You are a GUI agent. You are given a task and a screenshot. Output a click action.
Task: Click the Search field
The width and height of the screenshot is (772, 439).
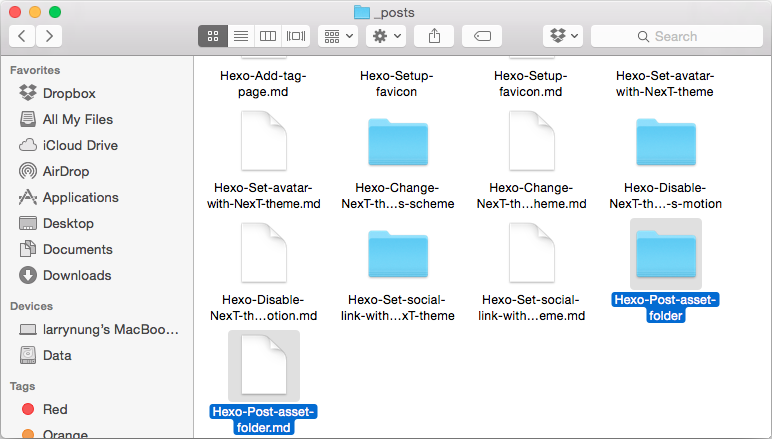point(676,36)
